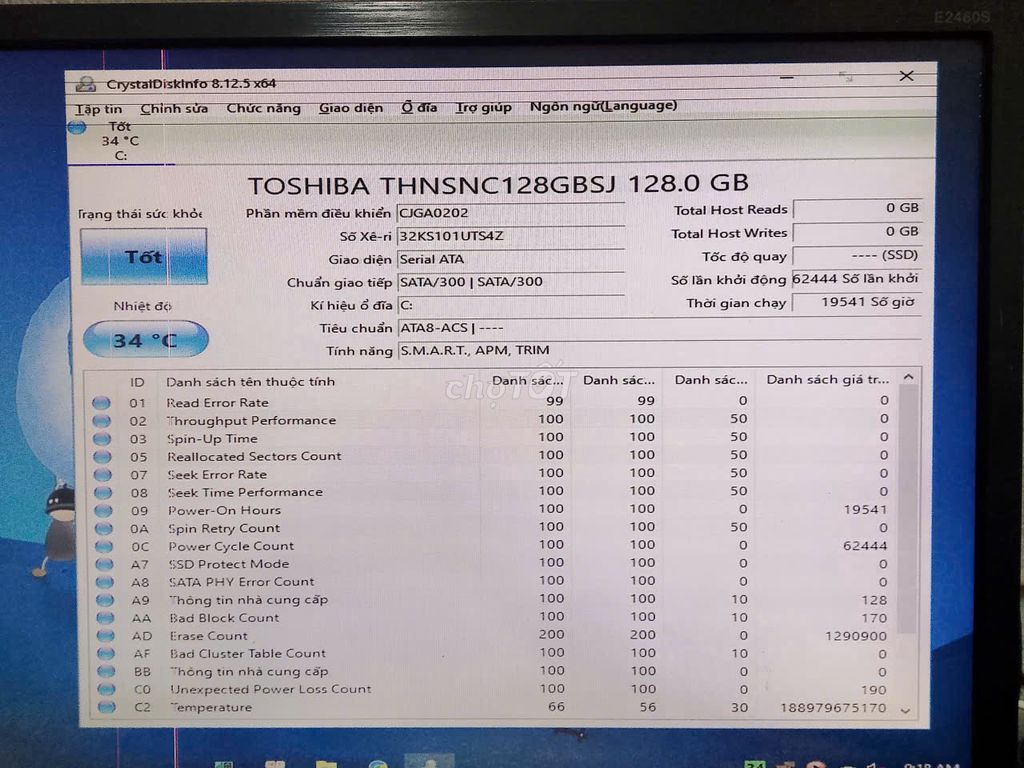Screen dimensions: 1024x768
Task: Click the Tốt health status button
Action: (x=144, y=257)
